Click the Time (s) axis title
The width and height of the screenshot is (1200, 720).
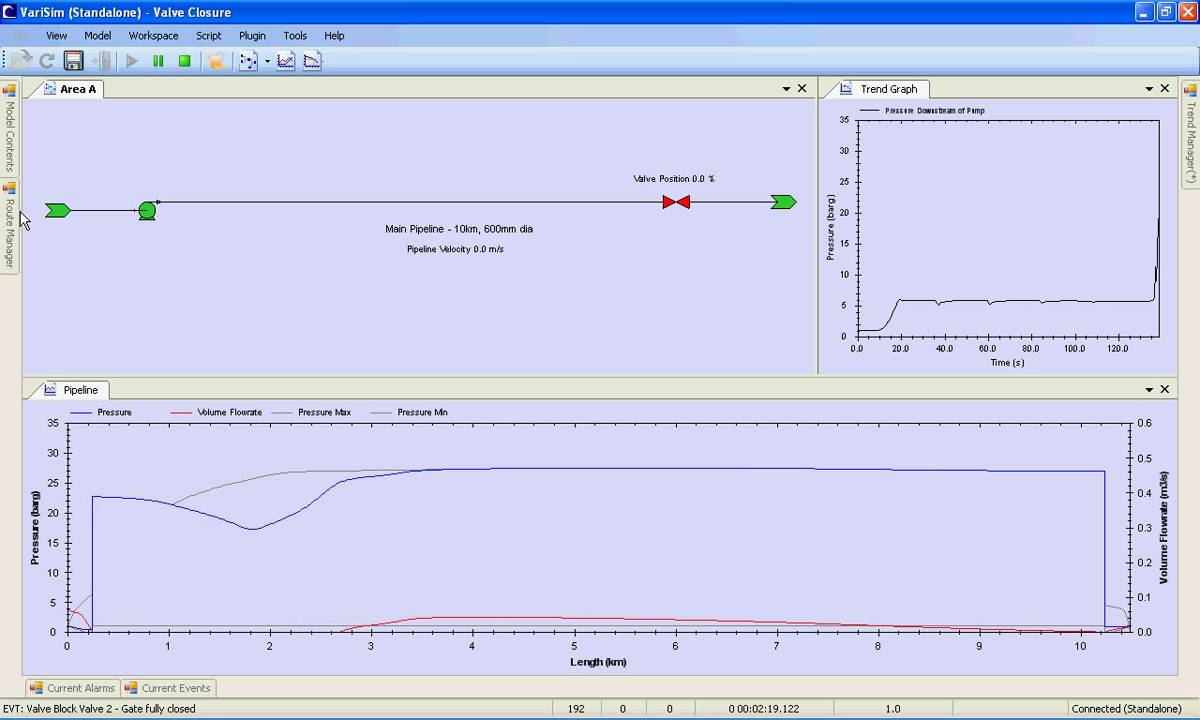tap(1007, 362)
